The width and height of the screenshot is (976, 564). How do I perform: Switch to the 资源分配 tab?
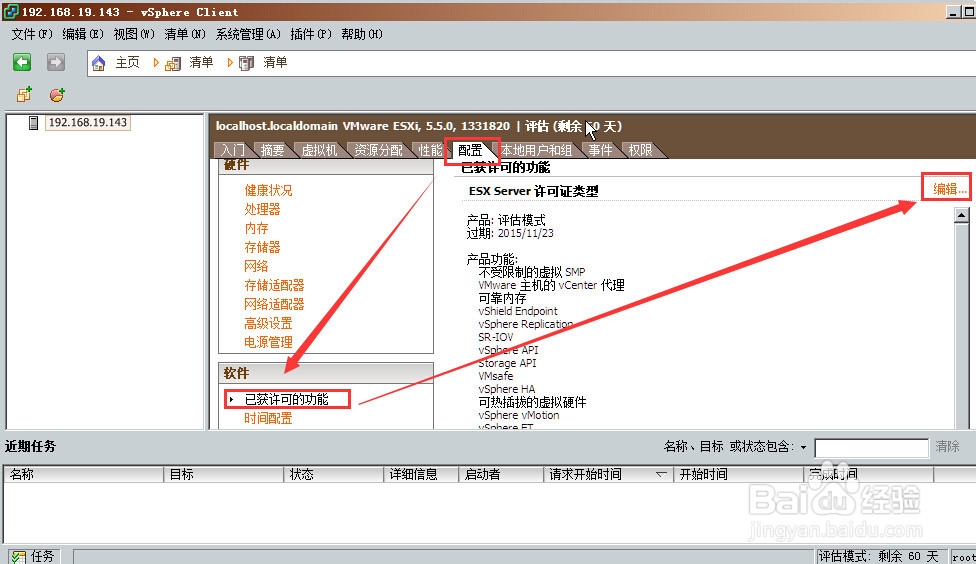coord(378,150)
